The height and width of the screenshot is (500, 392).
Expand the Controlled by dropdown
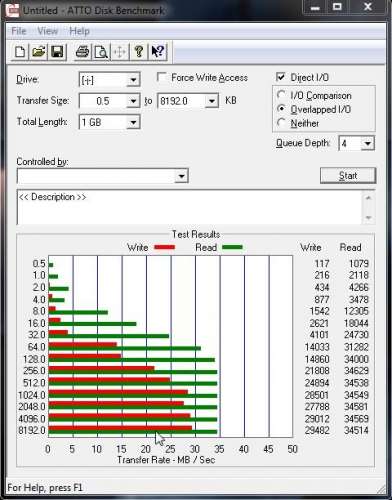(x=182, y=176)
